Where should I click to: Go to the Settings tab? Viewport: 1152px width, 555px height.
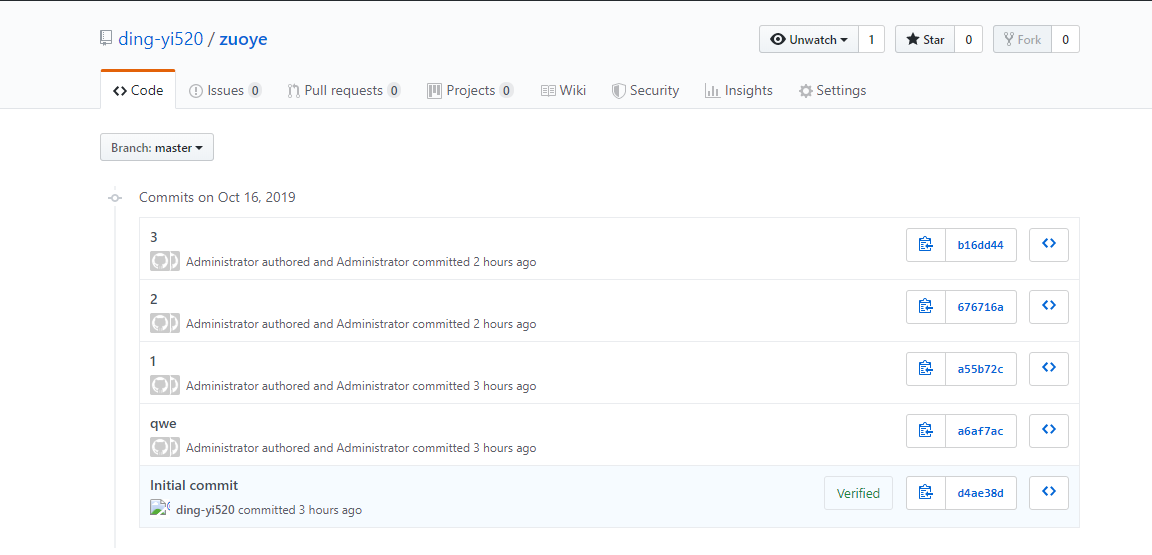[832, 91]
